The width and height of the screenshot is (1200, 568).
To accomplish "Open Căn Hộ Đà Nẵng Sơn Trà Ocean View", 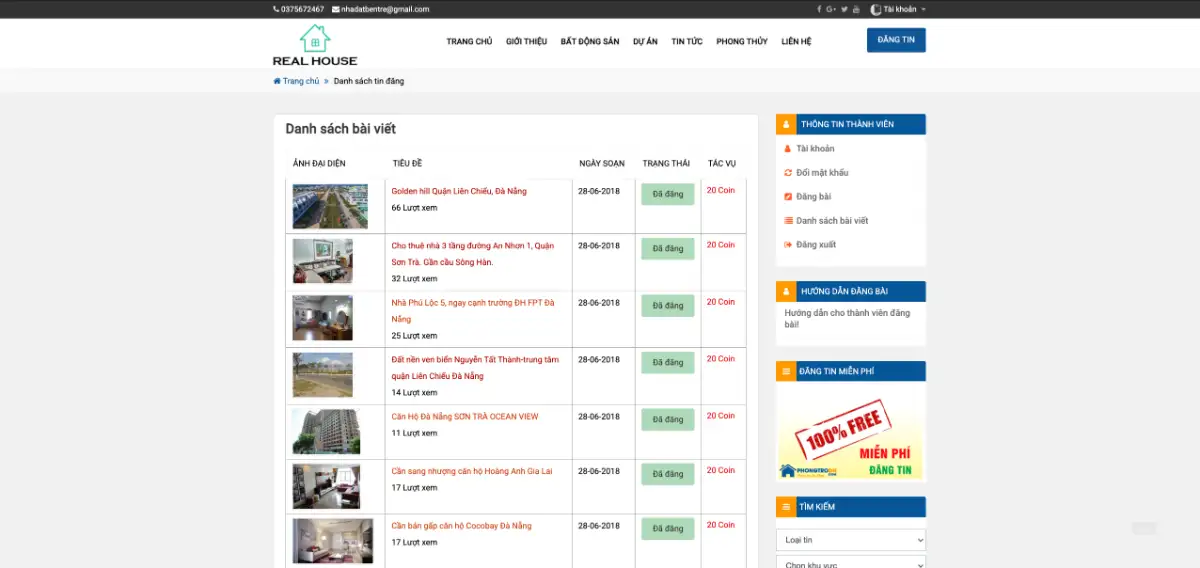I will pos(465,416).
